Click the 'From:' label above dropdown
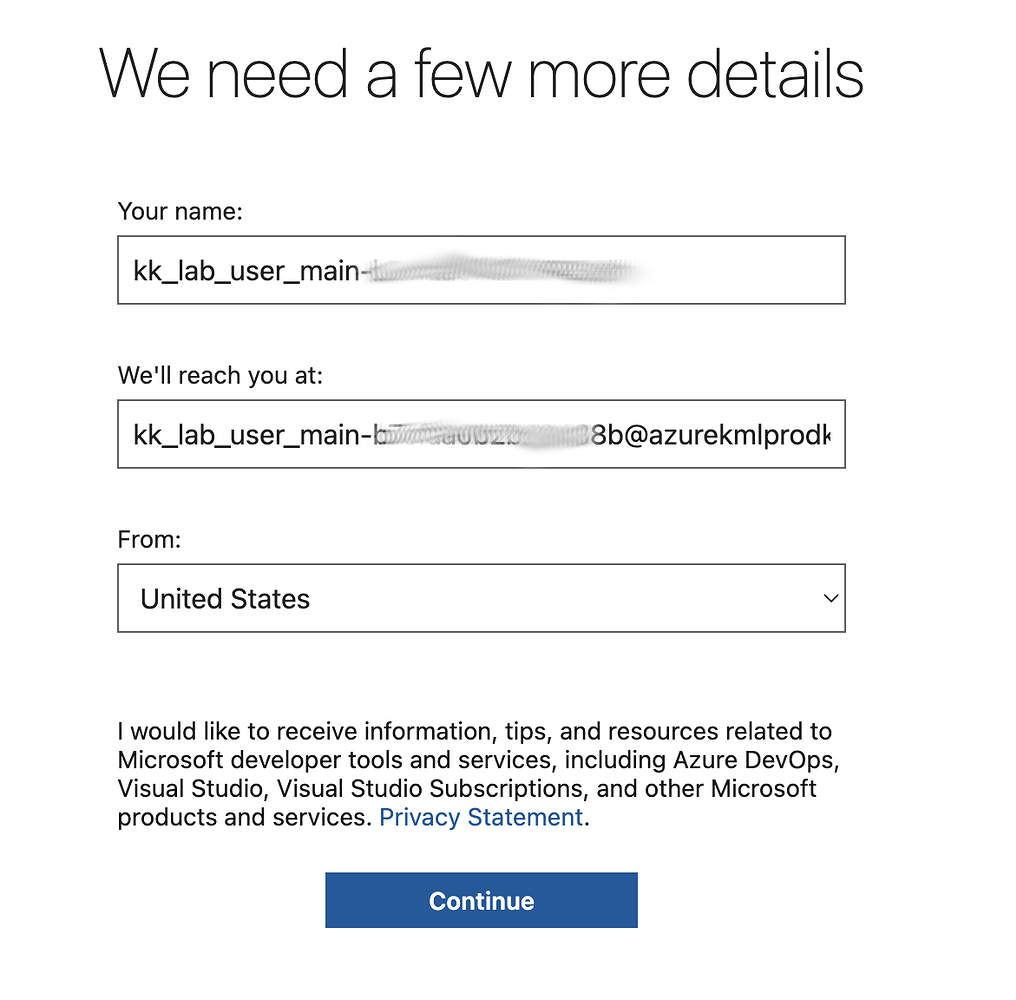Screen dimensions: 1016x1000 tap(149, 539)
